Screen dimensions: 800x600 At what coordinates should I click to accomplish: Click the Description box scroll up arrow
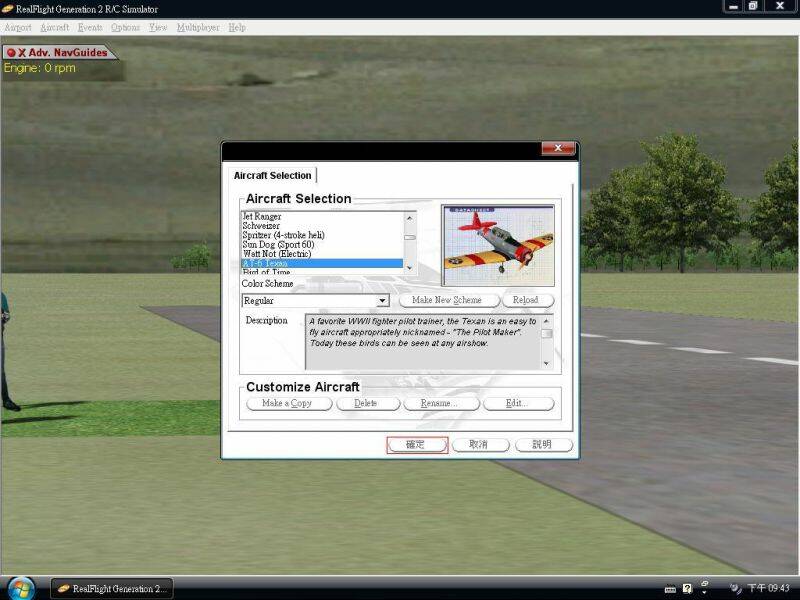point(546,321)
